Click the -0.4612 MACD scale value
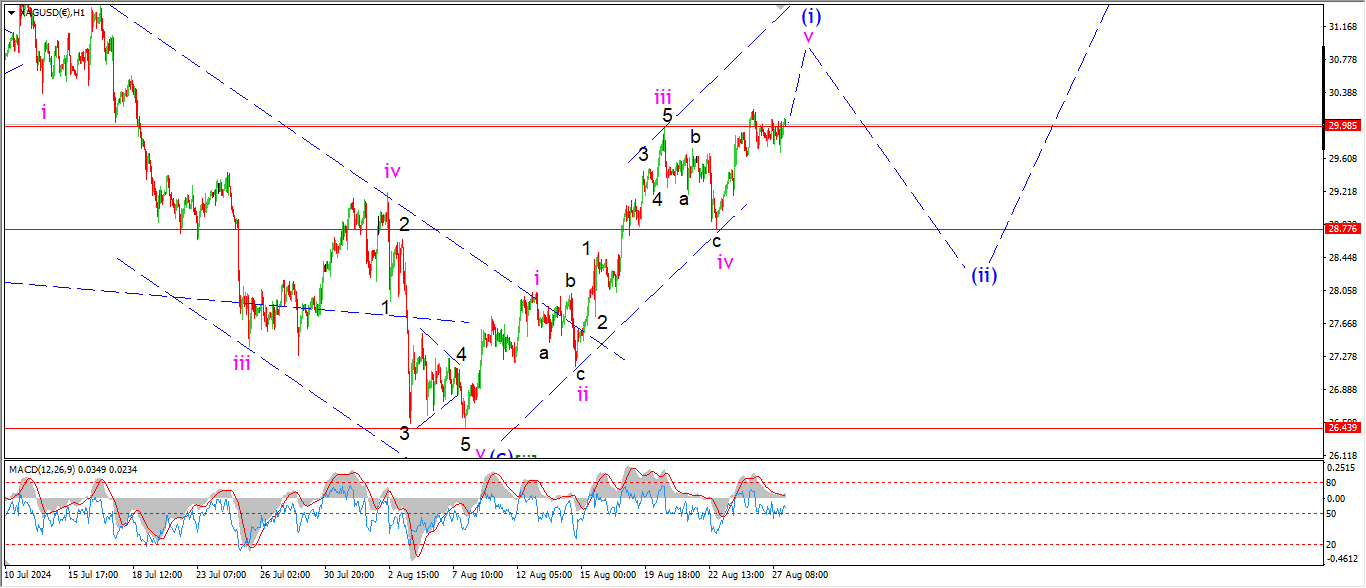 [x=1343, y=559]
